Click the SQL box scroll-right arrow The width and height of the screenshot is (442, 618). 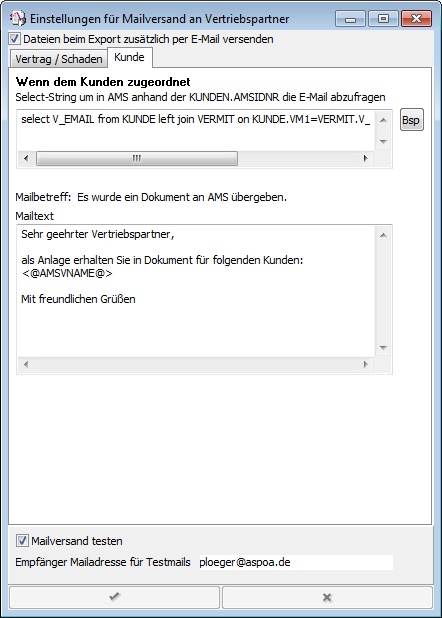click(365, 158)
